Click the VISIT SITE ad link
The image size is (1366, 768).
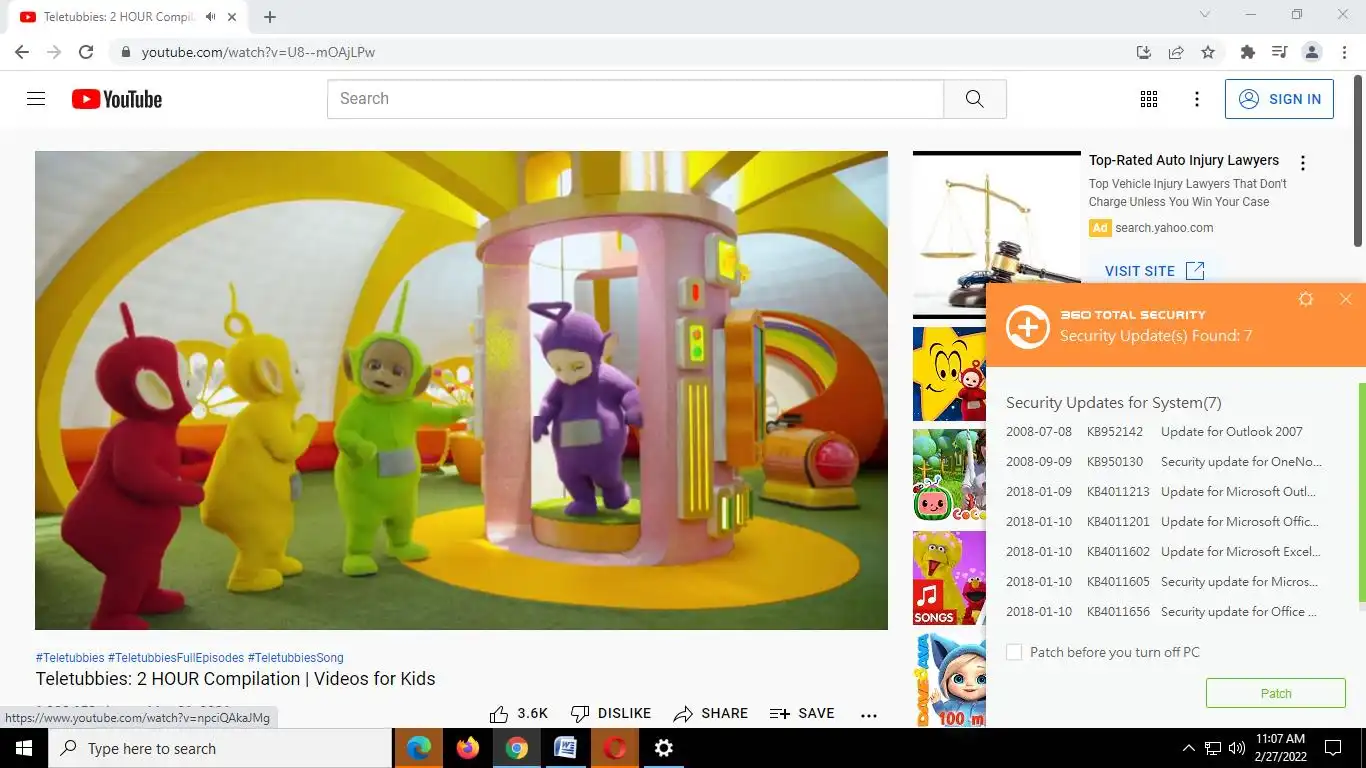coord(1155,271)
